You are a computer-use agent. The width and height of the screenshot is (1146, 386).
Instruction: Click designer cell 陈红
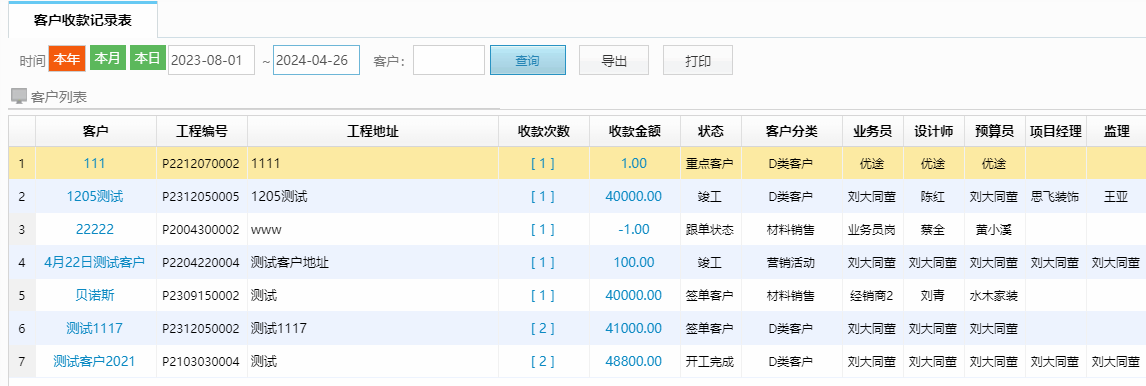pos(933,197)
